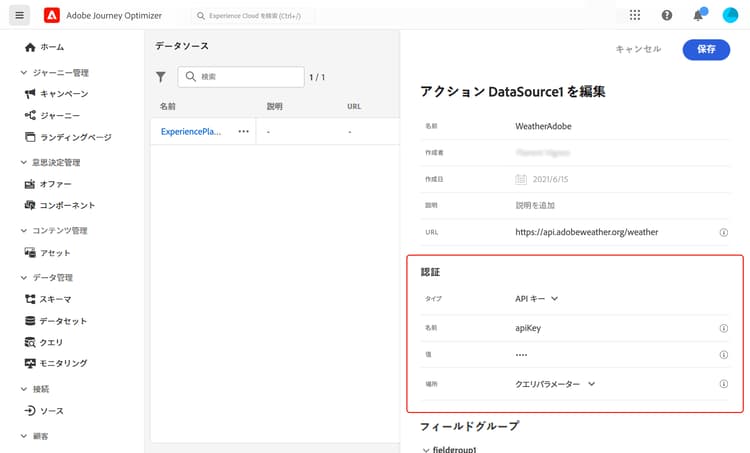Click キャンセル to discard changes
The height and width of the screenshot is (453, 750).
[638, 49]
